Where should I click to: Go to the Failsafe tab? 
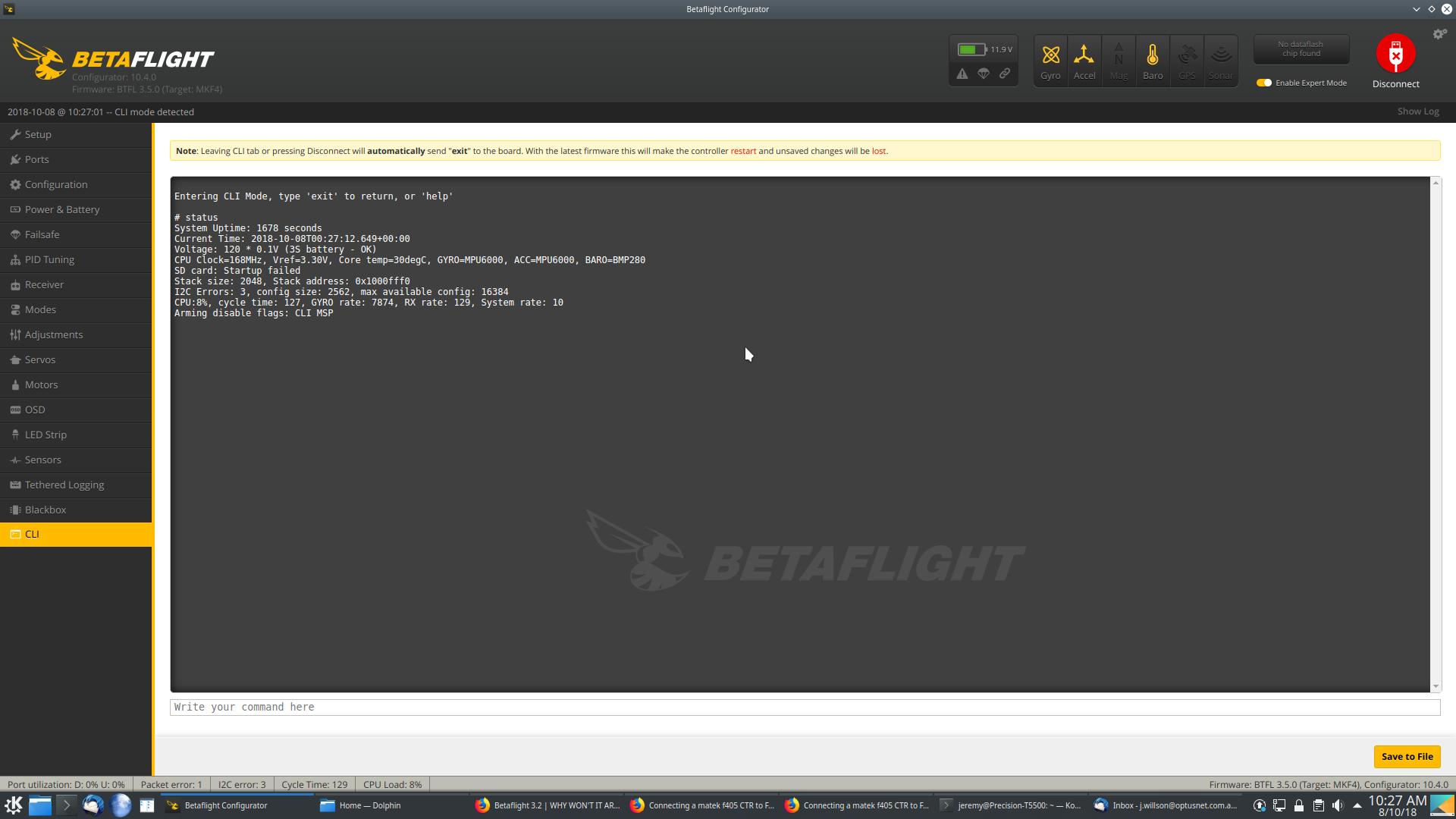pos(76,234)
